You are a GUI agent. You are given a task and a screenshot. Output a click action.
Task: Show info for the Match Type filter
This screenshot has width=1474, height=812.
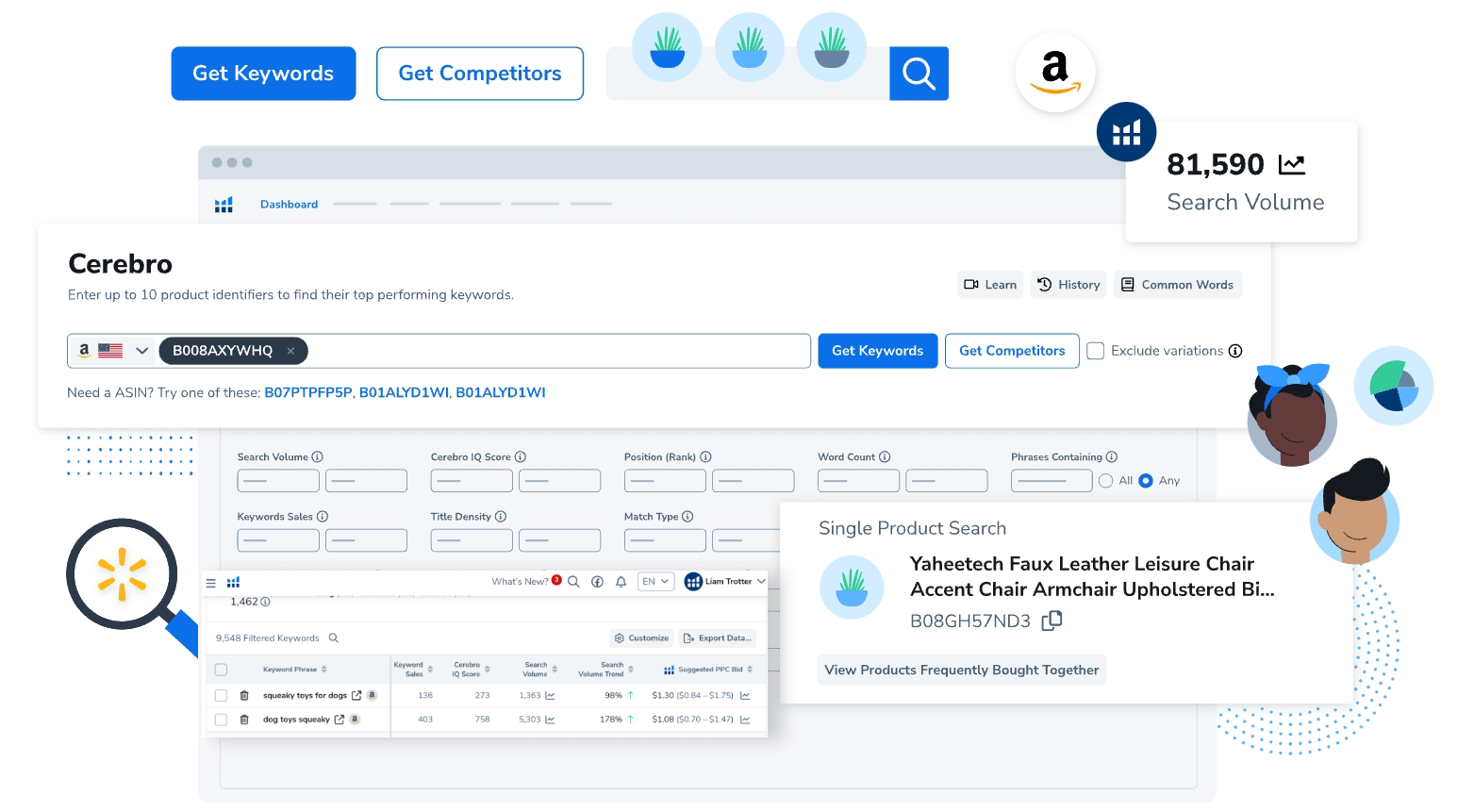(x=687, y=516)
